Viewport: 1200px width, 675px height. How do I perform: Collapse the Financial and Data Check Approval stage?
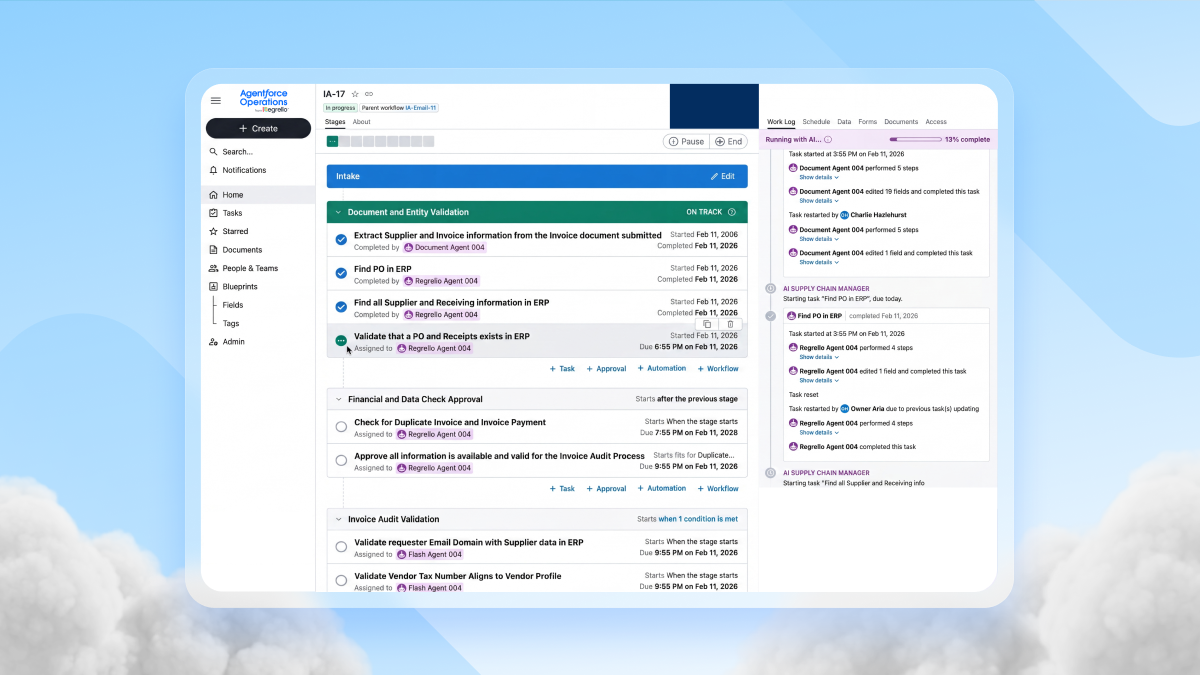pos(338,399)
